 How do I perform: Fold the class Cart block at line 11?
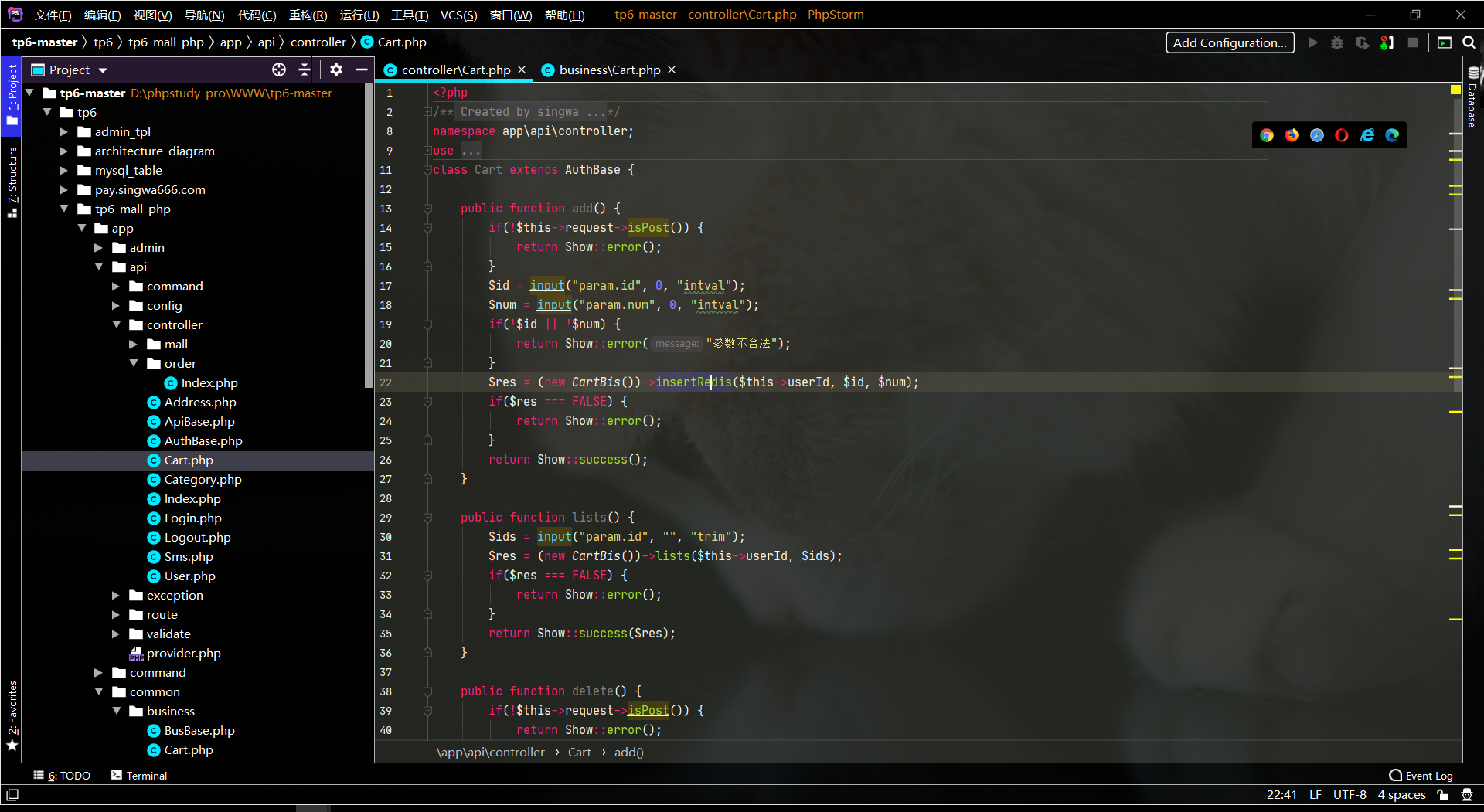coord(427,170)
